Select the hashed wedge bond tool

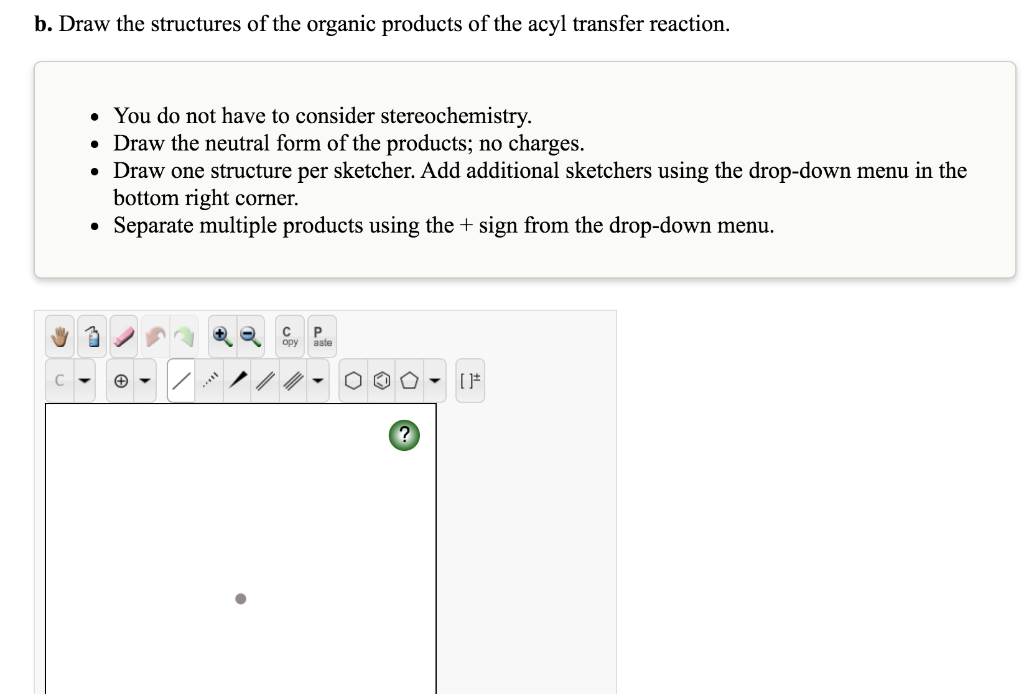(210, 380)
